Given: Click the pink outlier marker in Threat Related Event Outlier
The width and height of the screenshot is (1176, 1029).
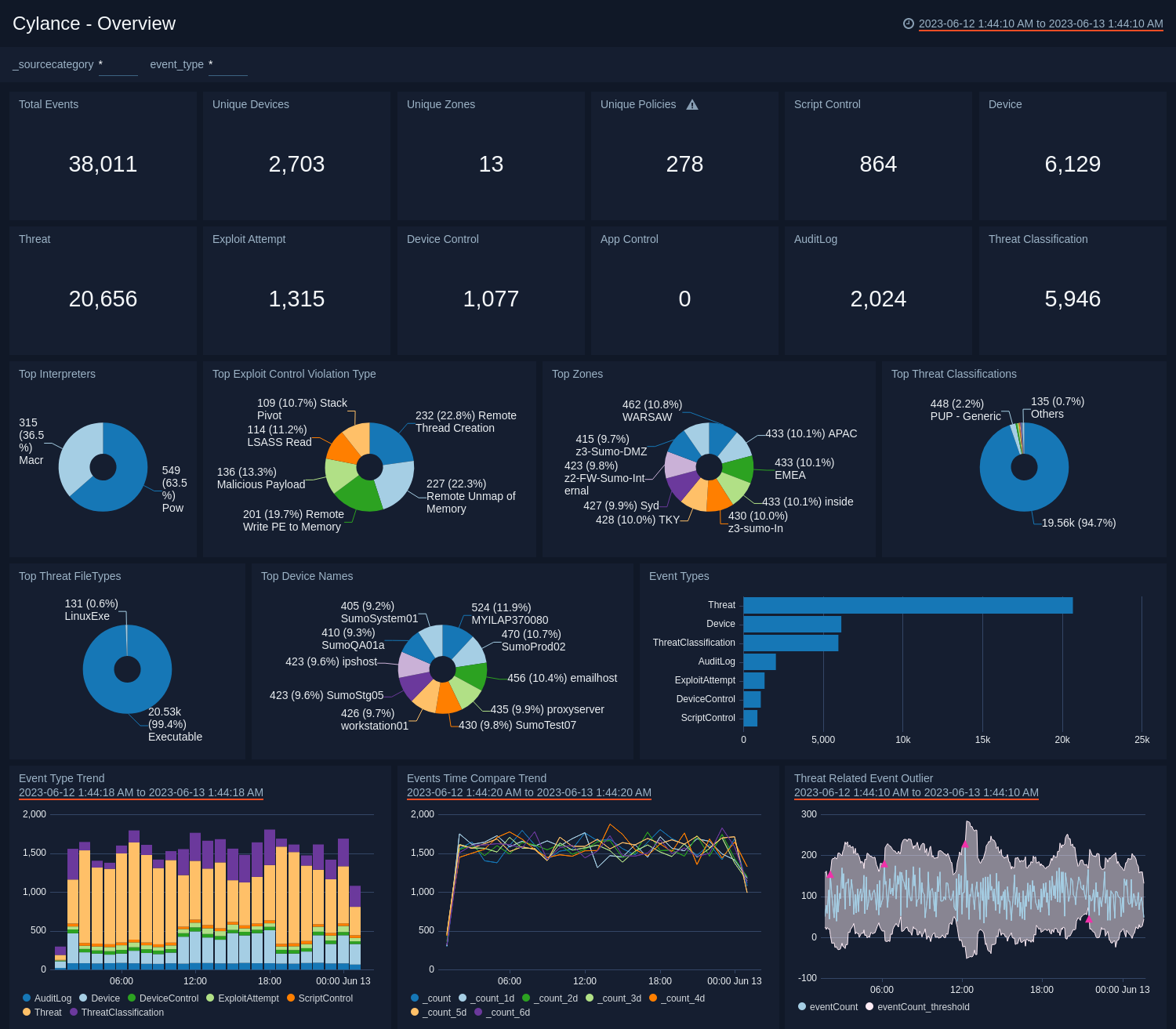Looking at the screenshot, I should (964, 845).
